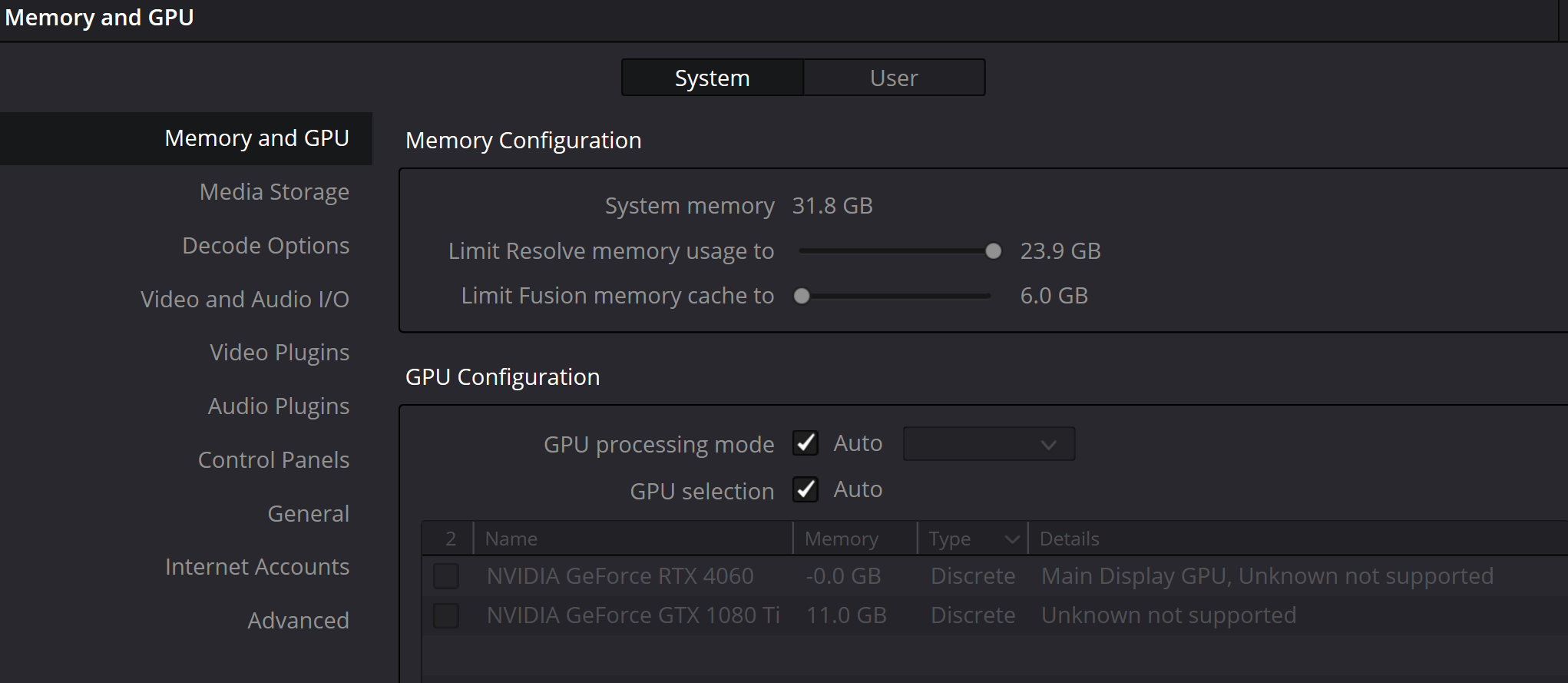Click the Fusion memory cache slider handle
1568x683 pixels.
pyautogui.click(x=802, y=296)
